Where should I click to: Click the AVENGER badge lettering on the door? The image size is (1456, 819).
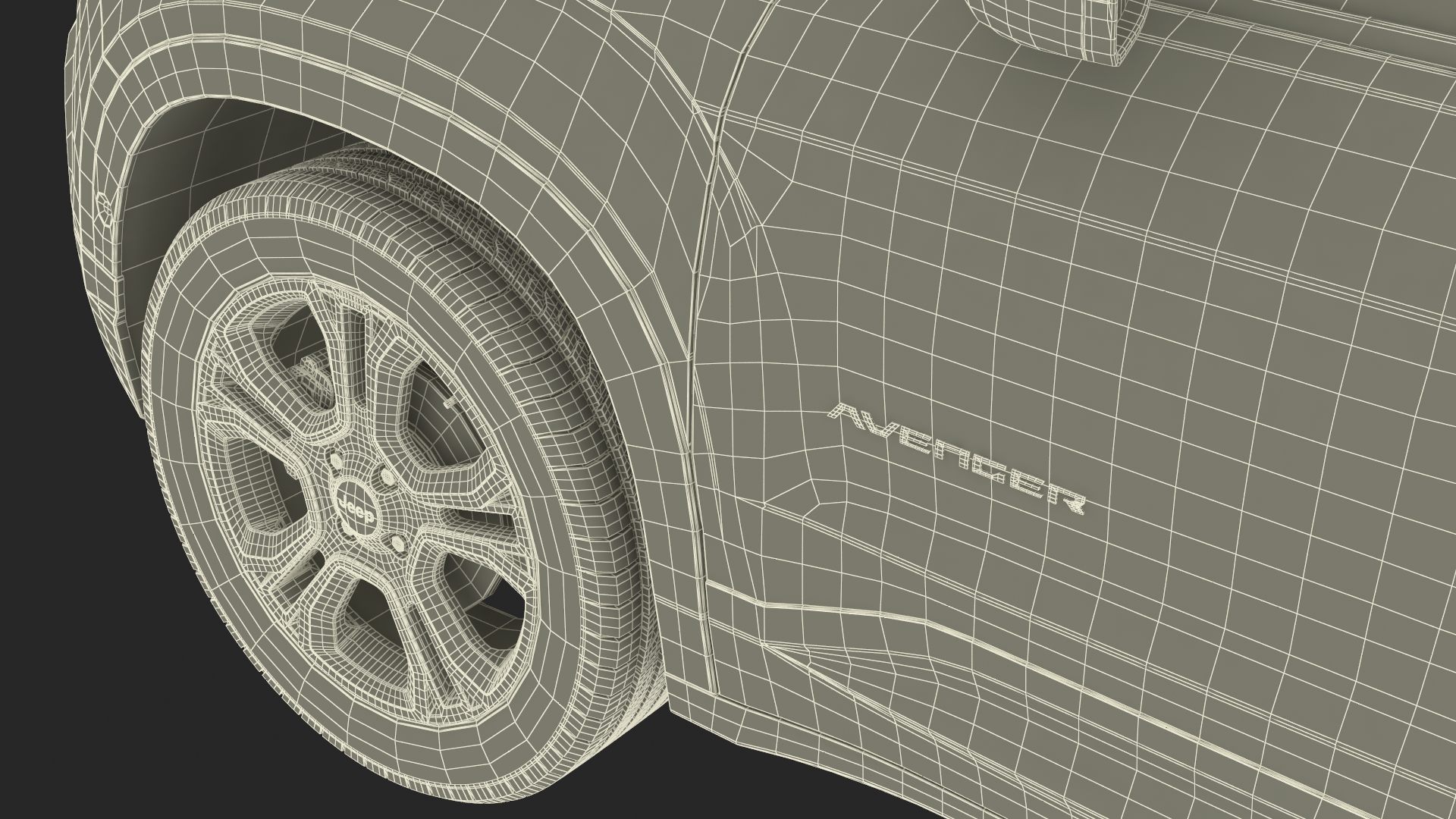(x=957, y=458)
